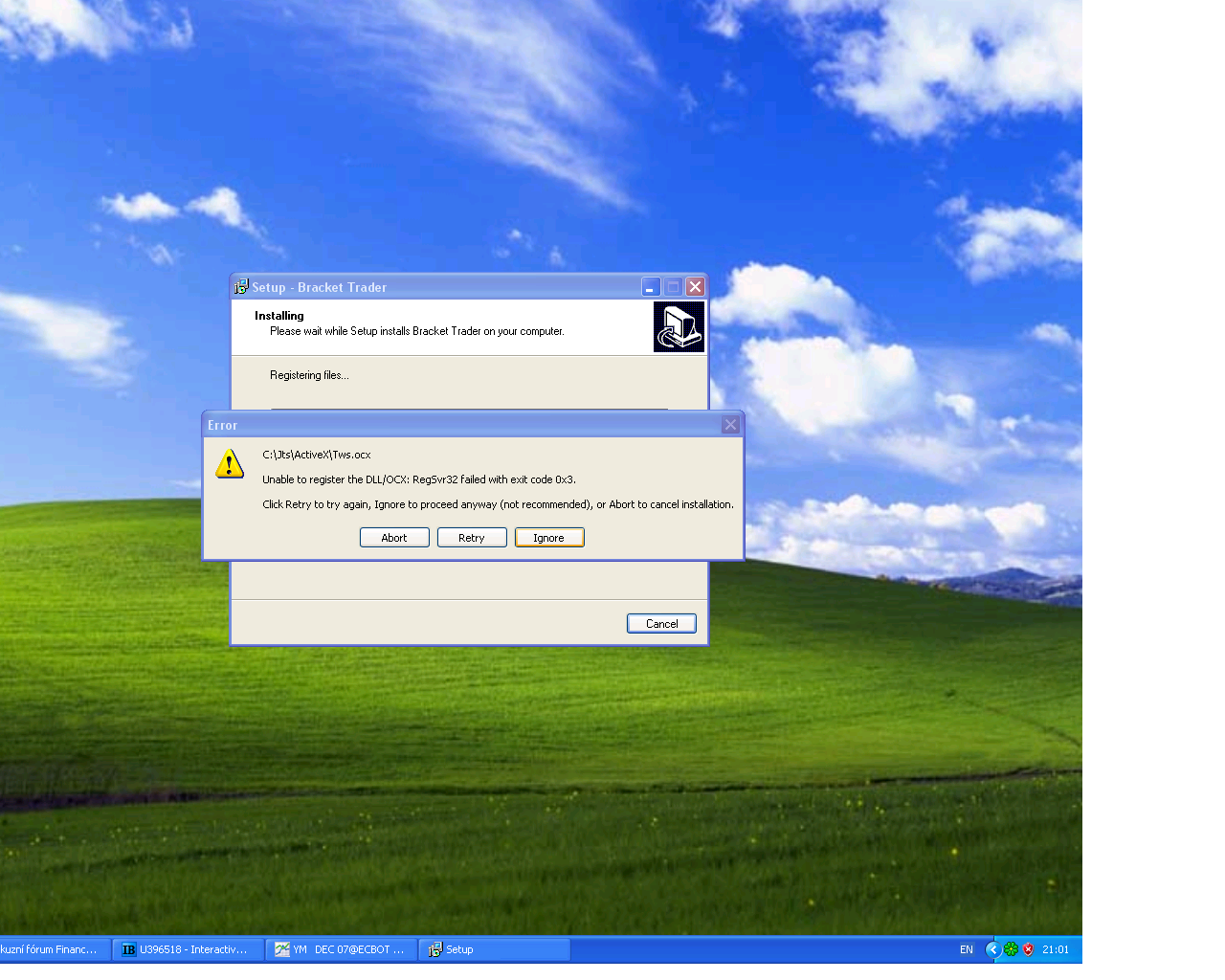Open the fórum Financ... taskbar window
The image size is (1225, 980).
pyautogui.click(x=55, y=949)
